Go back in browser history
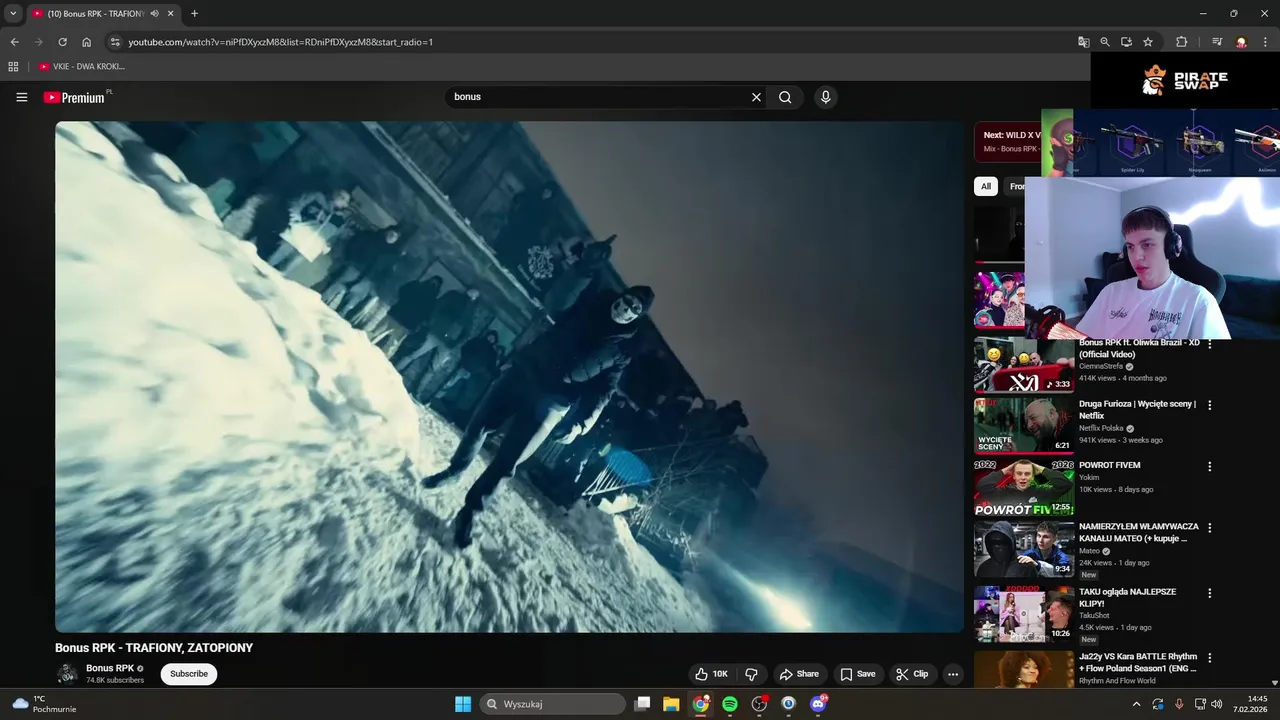The image size is (1280, 720). pyautogui.click(x=15, y=42)
